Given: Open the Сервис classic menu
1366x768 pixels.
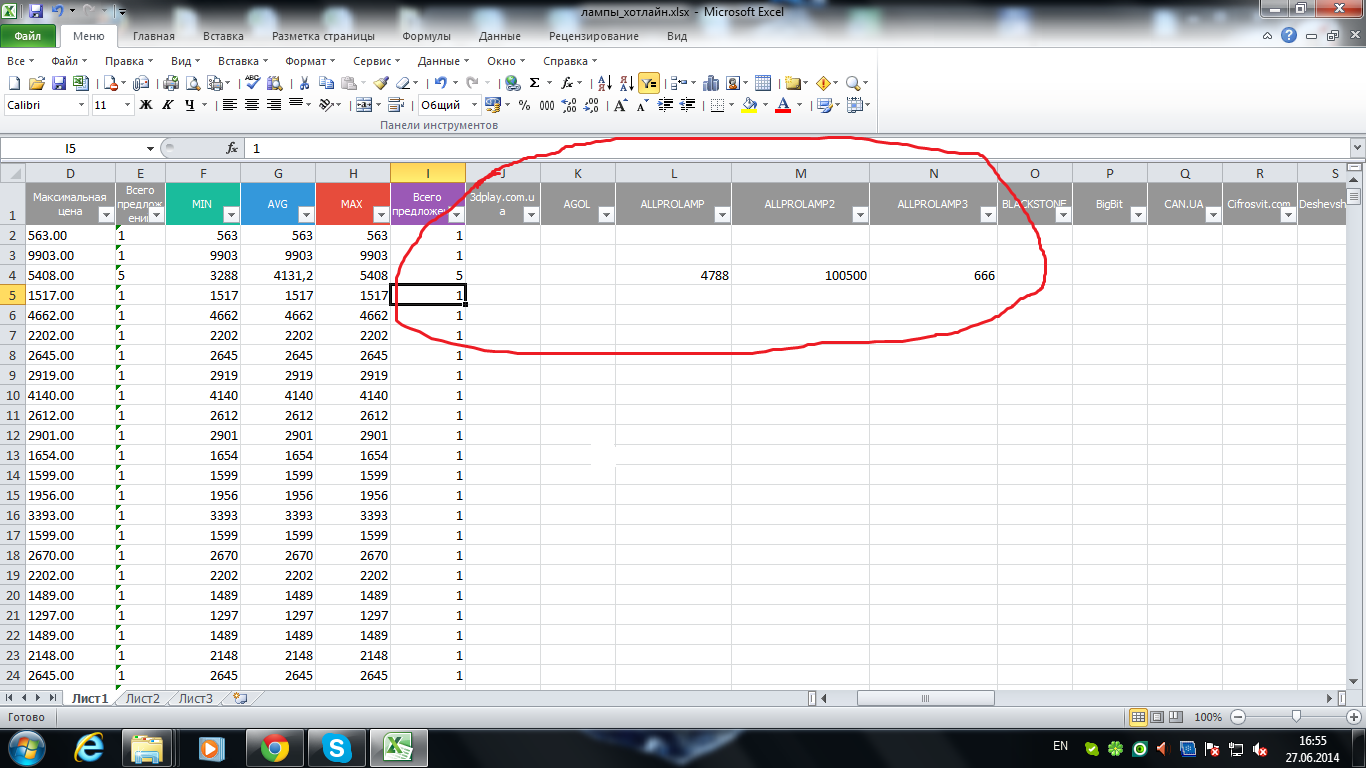Looking at the screenshot, I should click(376, 61).
